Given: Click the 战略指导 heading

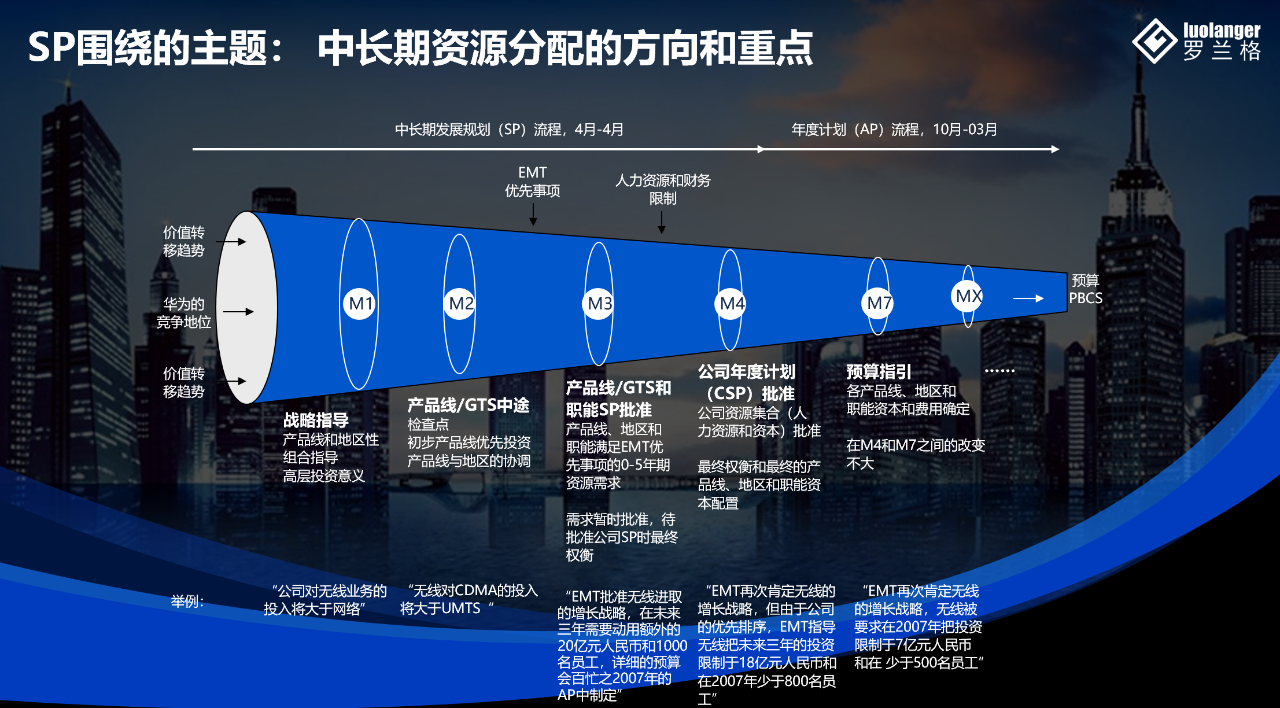Looking at the screenshot, I should pyautogui.click(x=316, y=421).
